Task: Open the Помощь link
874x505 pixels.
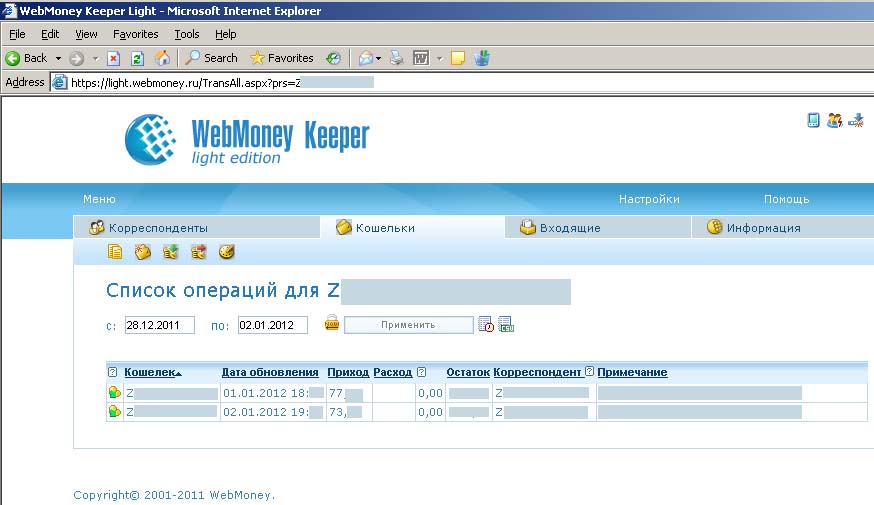Action: 786,199
